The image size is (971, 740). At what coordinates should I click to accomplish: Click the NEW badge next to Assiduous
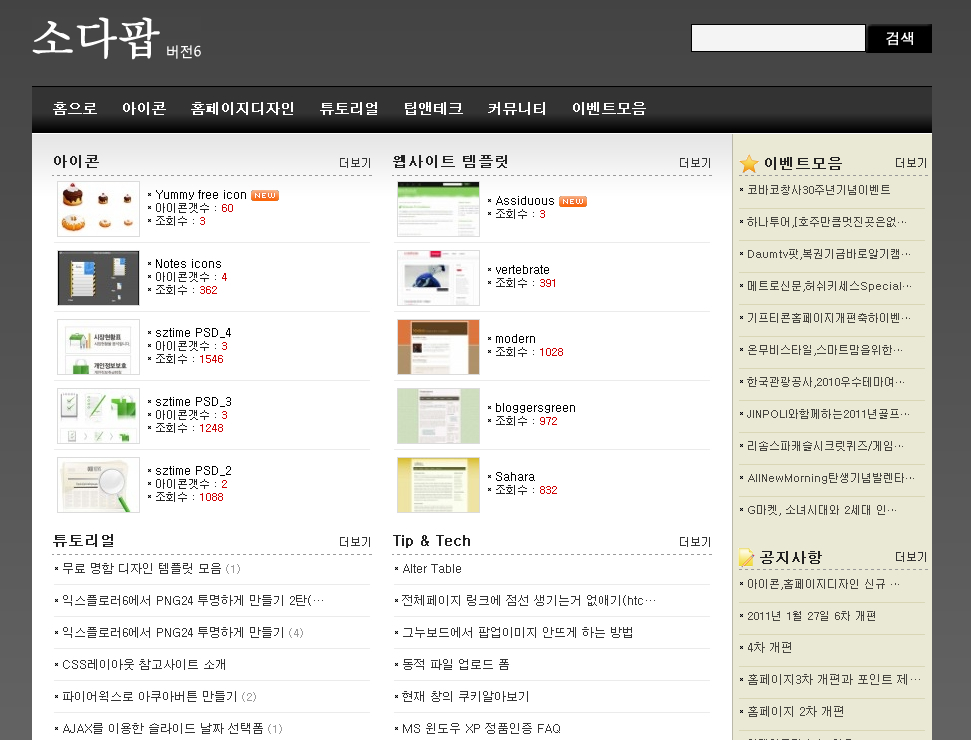click(x=573, y=201)
